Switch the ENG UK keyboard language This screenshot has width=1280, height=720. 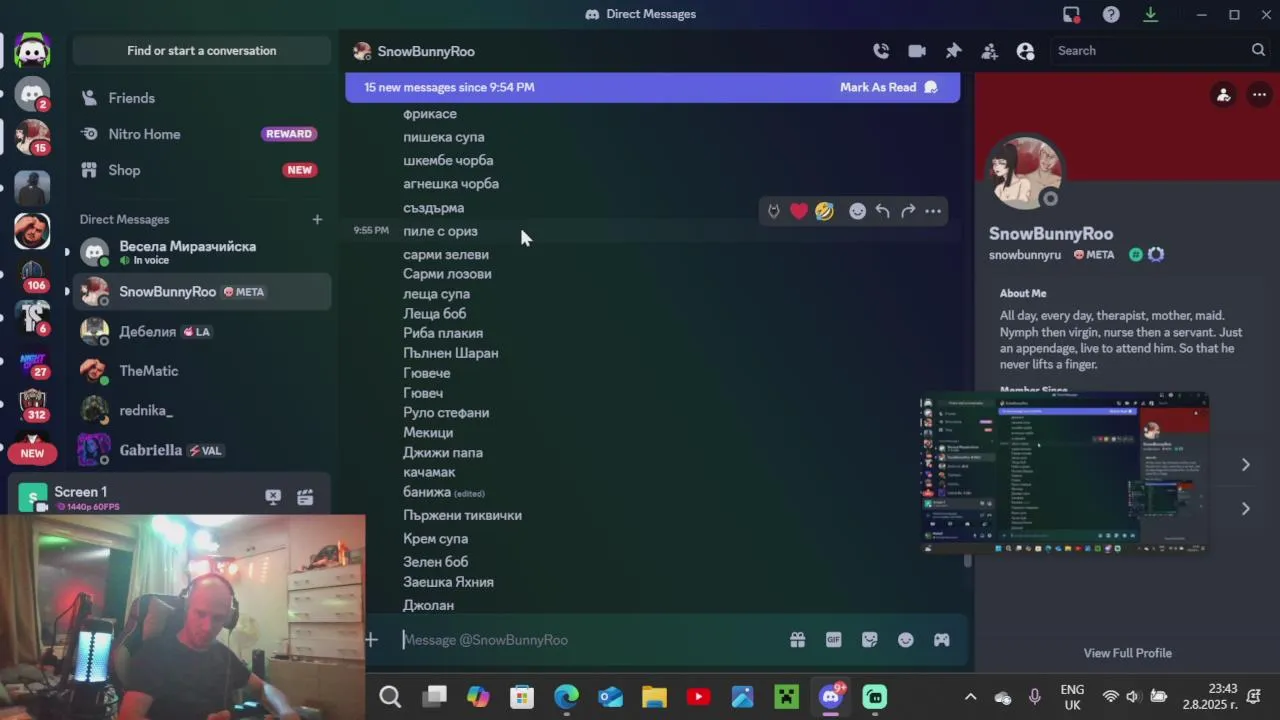pos(1072,697)
